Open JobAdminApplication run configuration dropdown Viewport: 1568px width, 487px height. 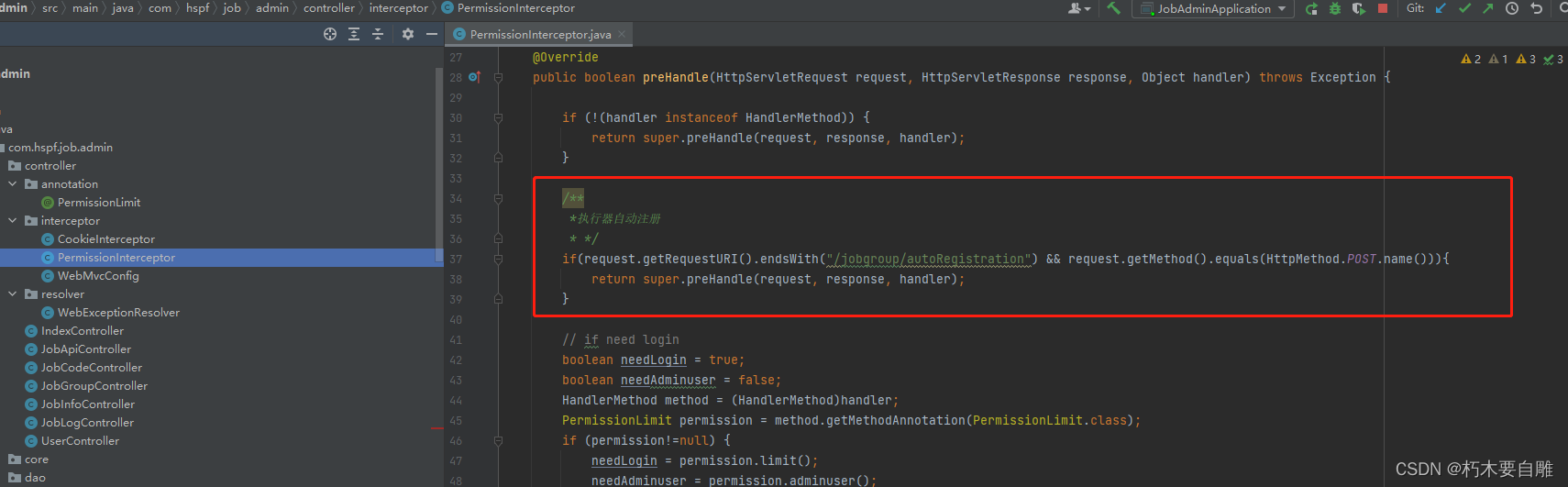(1213, 8)
